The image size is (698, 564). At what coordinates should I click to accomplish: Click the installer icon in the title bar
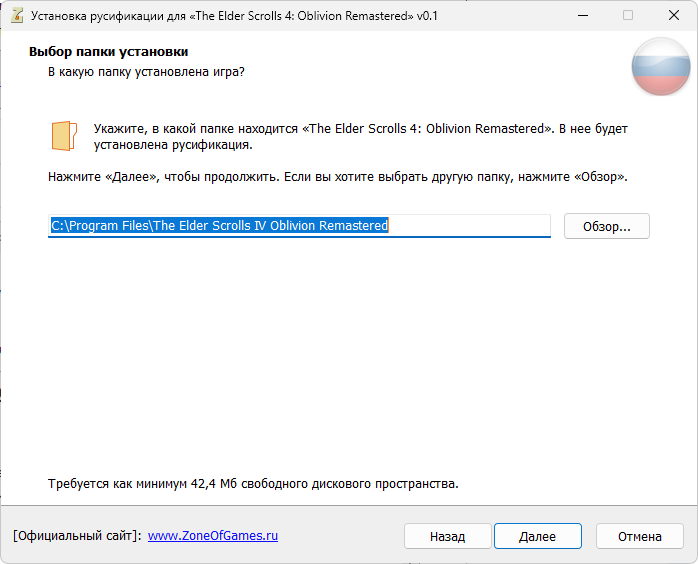pyautogui.click(x=15, y=16)
